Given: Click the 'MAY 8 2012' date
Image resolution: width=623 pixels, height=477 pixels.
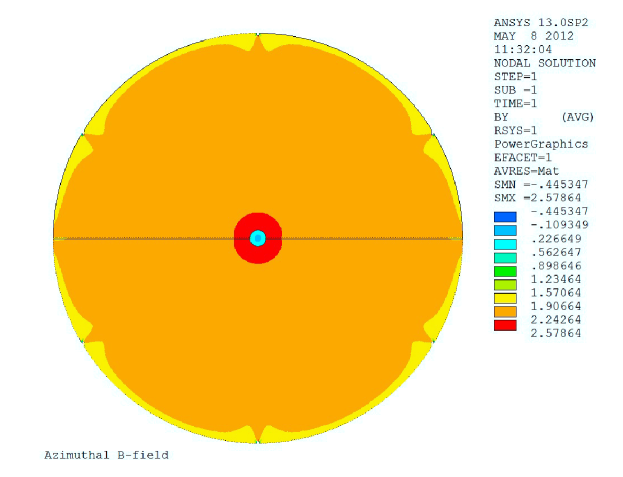Looking at the screenshot, I should (x=534, y=36).
